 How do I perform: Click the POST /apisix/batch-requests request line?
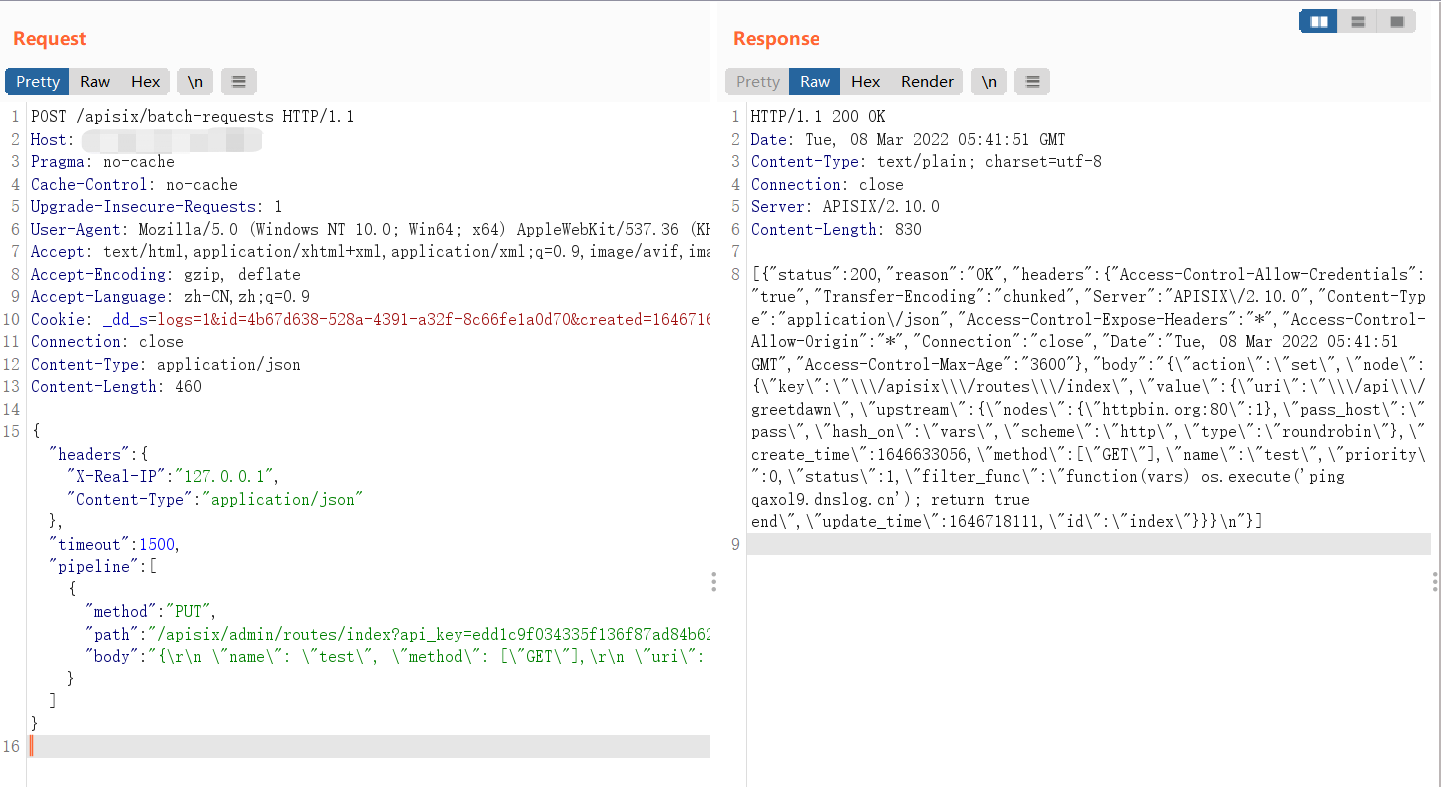pos(193,117)
